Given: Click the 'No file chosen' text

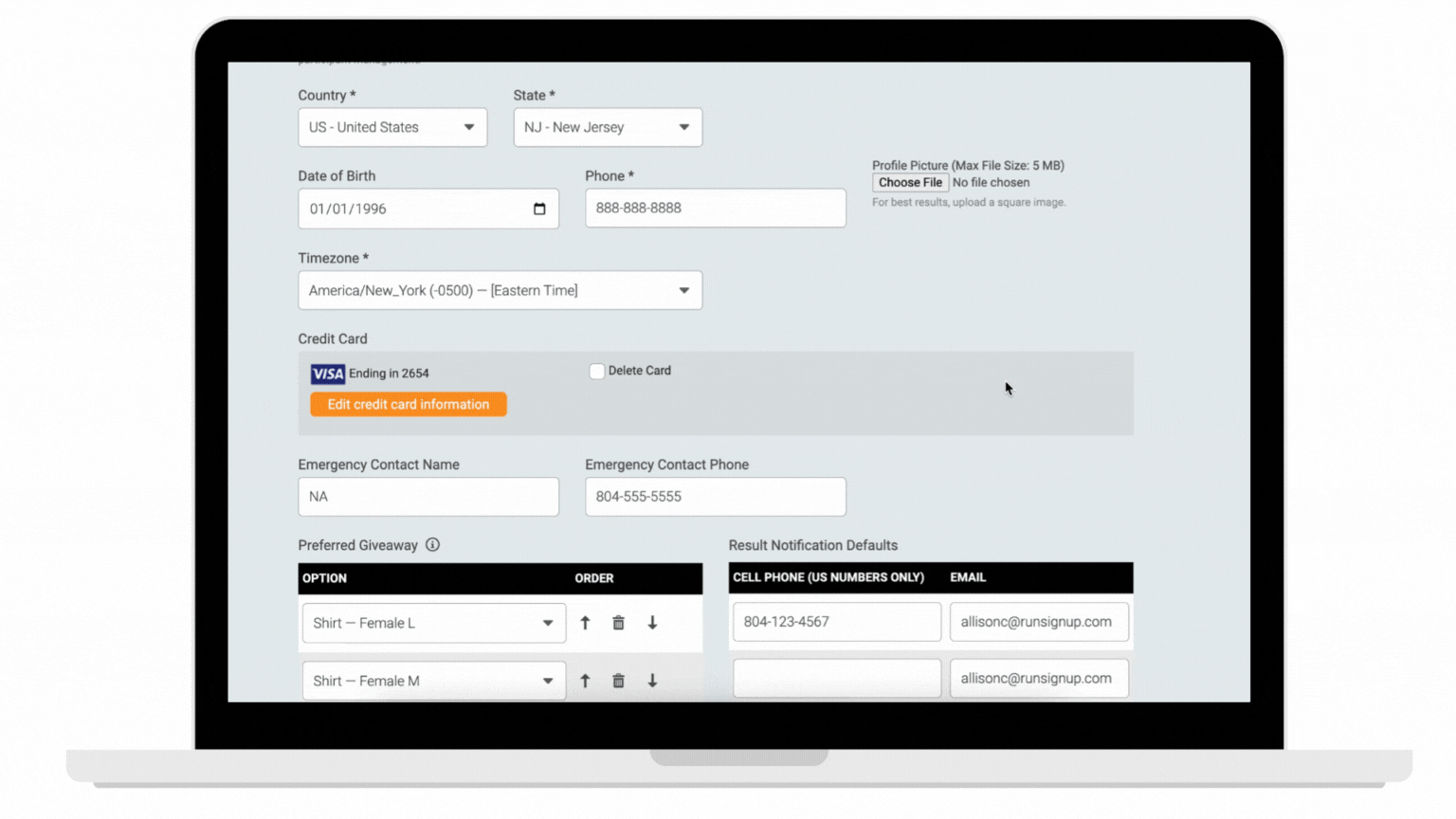Looking at the screenshot, I should (x=991, y=183).
